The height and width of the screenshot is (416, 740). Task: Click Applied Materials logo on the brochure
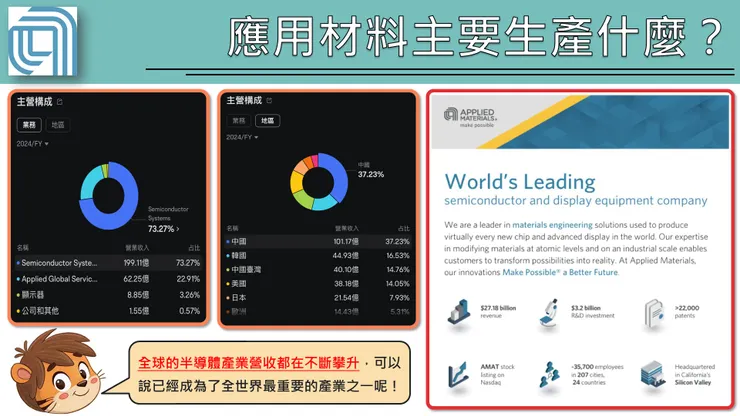point(470,116)
